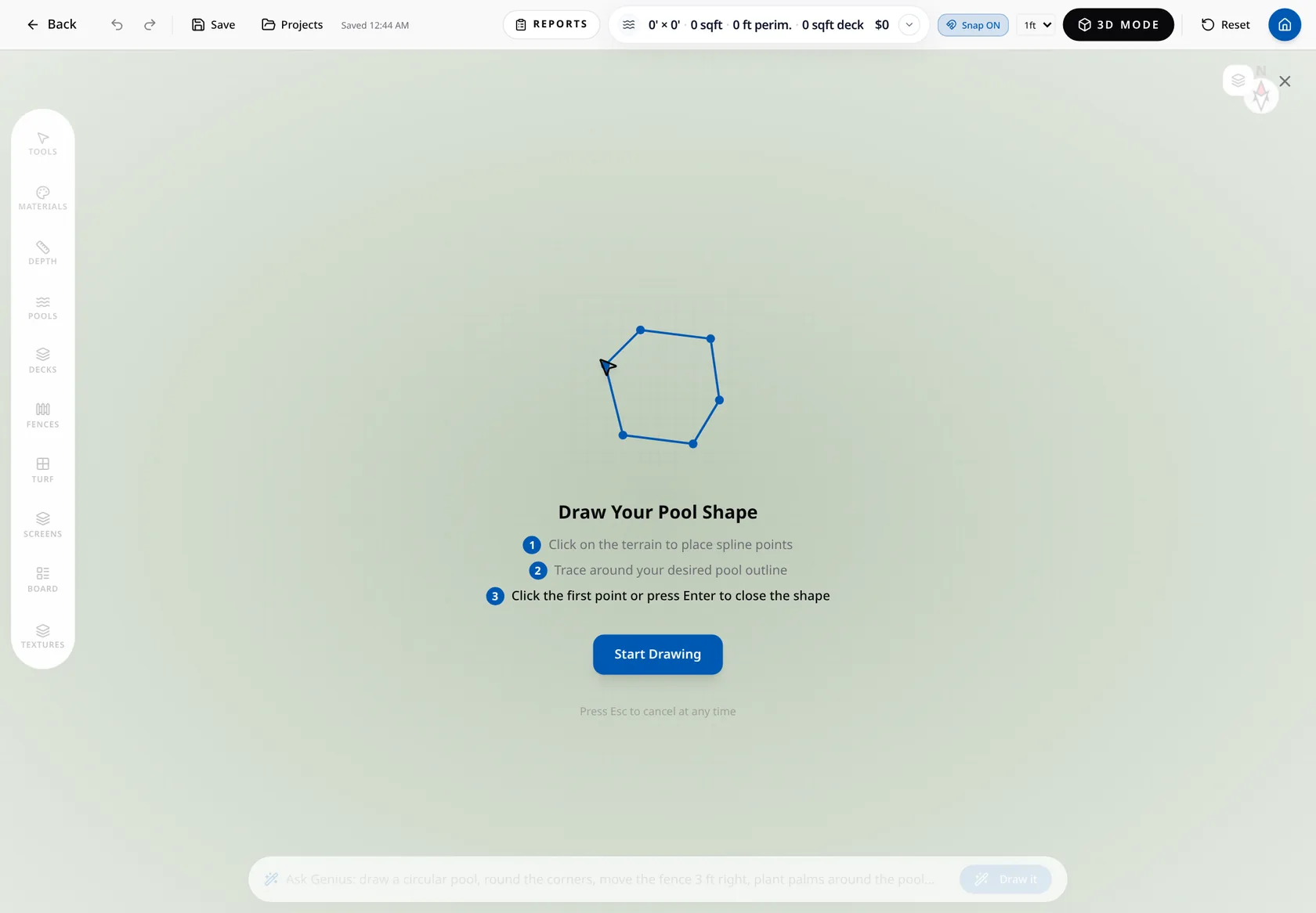Screen dimensions: 1316x913
Task: Click the north compass indicator
Action: tap(1261, 94)
